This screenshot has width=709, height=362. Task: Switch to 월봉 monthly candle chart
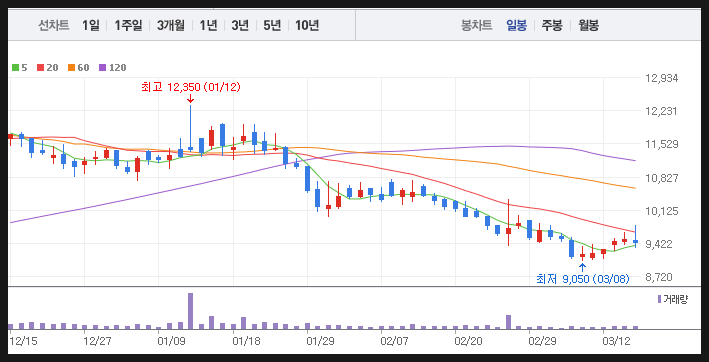pos(589,25)
